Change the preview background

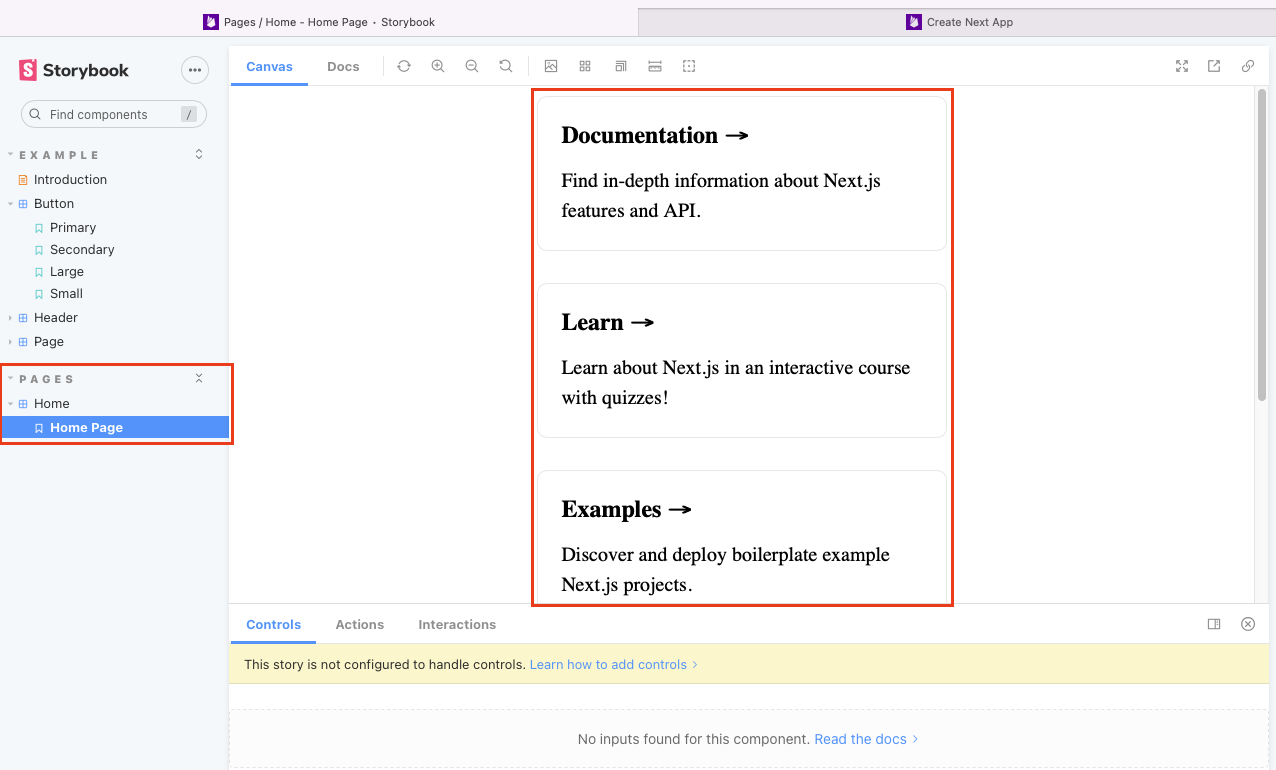pos(551,66)
